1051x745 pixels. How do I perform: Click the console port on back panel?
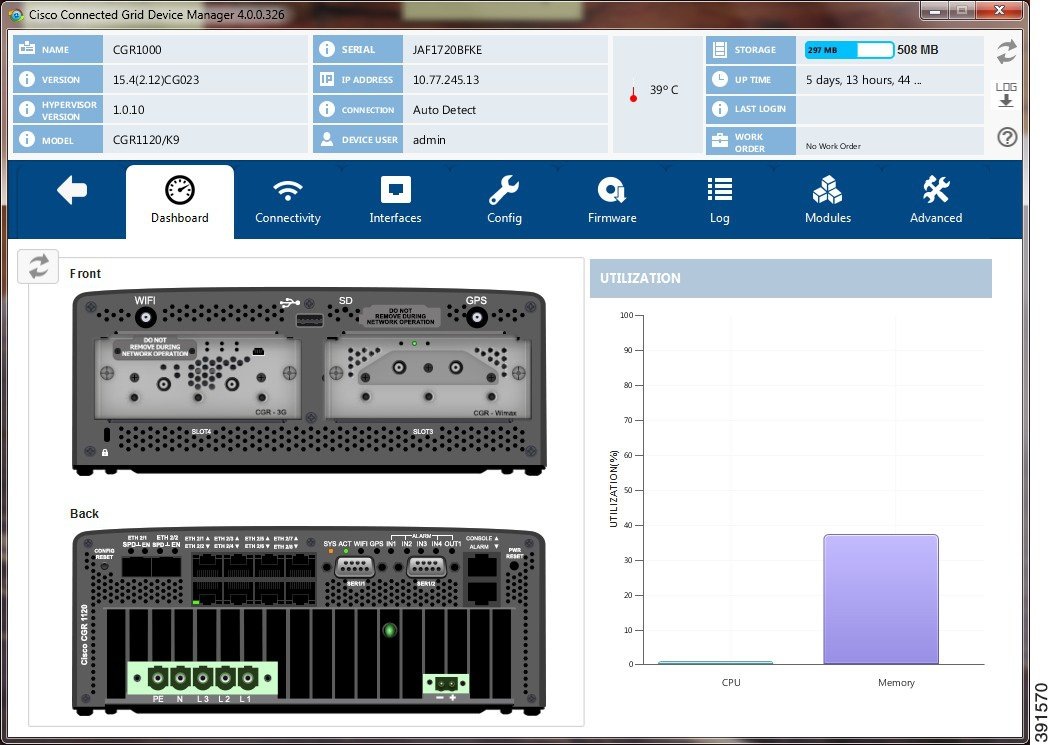482,567
